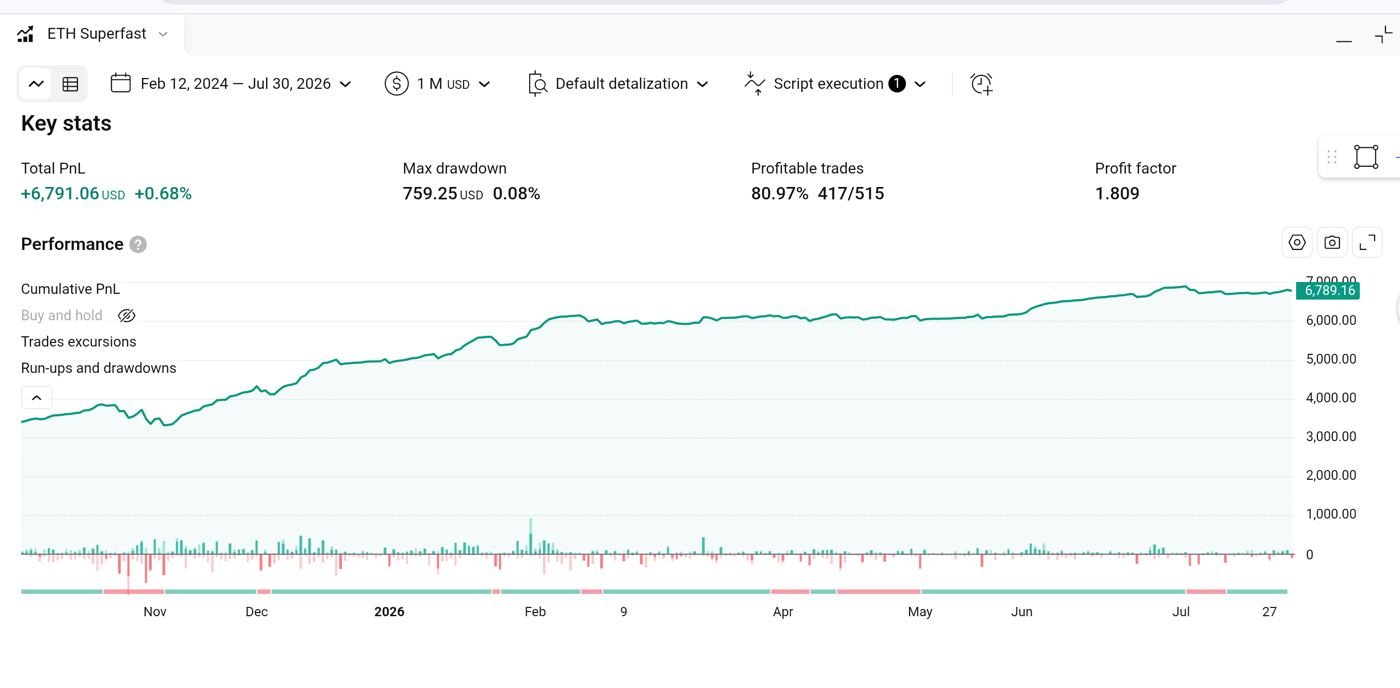This screenshot has width=1400, height=688.
Task: Click the detalization magnifier icon
Action: pos(537,84)
